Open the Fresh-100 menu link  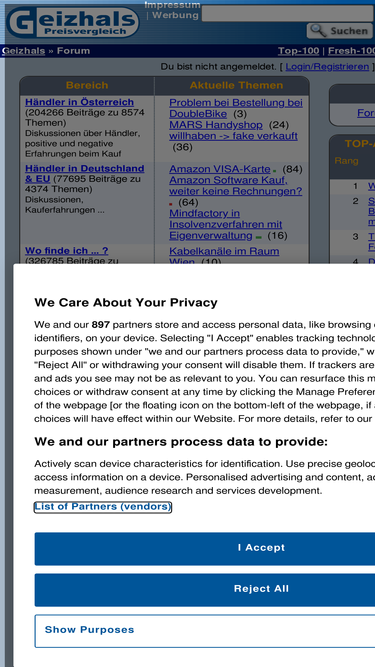point(352,51)
